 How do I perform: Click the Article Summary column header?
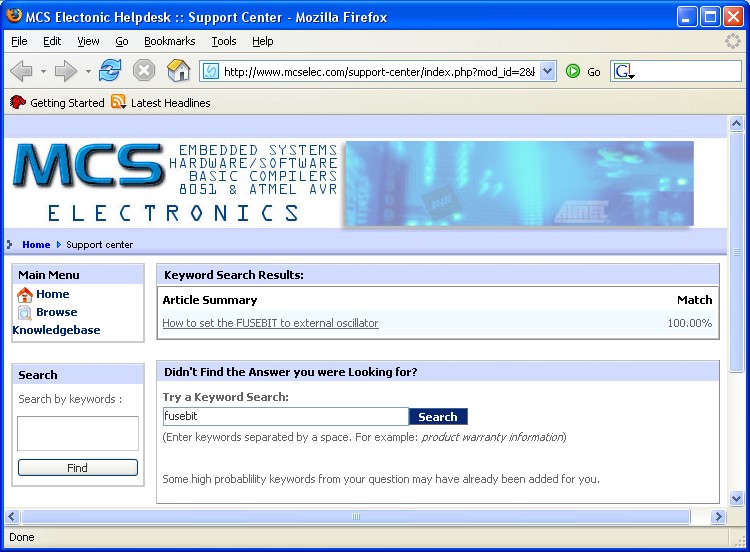click(x=210, y=300)
